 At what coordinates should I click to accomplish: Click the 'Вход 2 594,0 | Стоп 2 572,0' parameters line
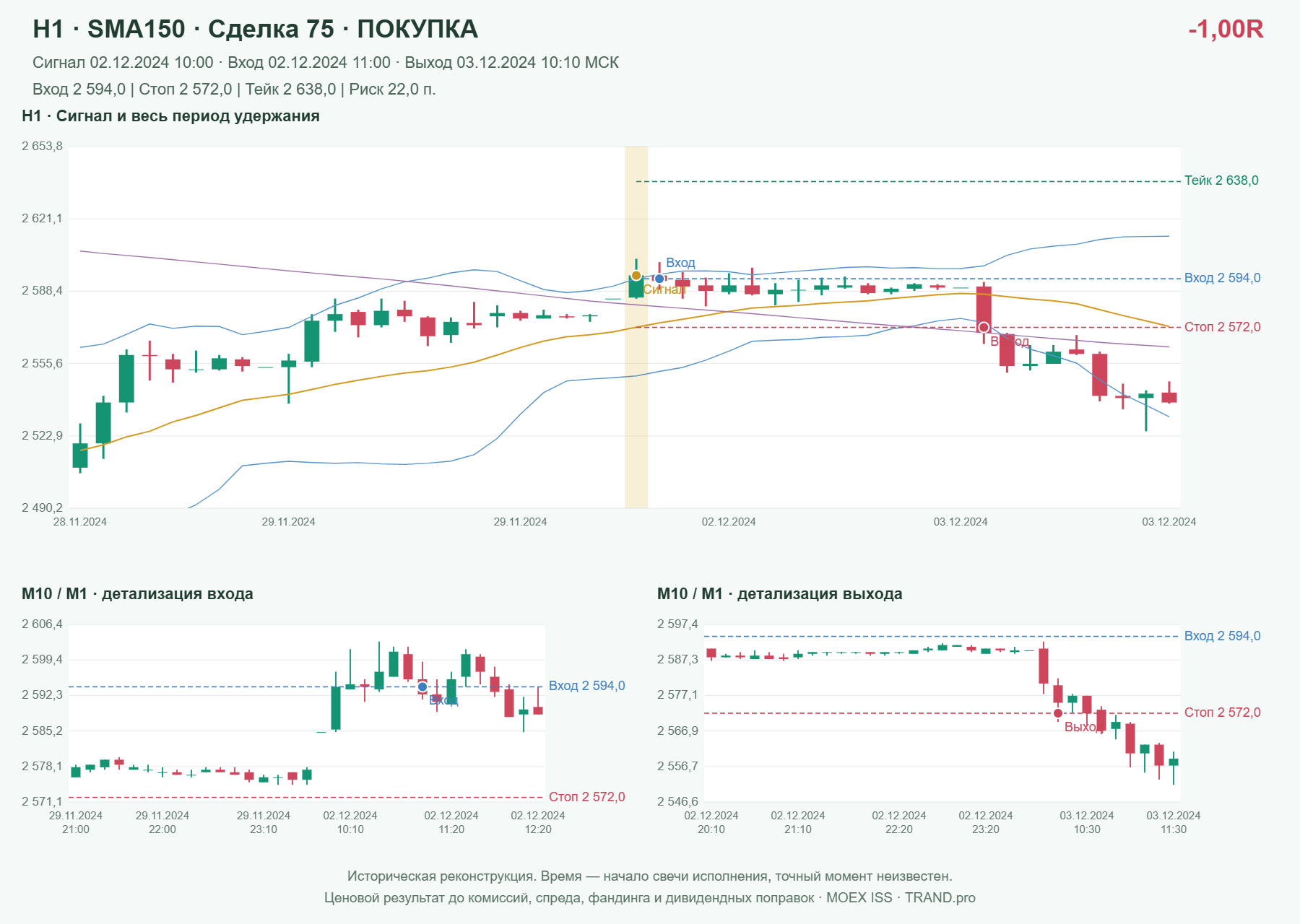pos(234,90)
